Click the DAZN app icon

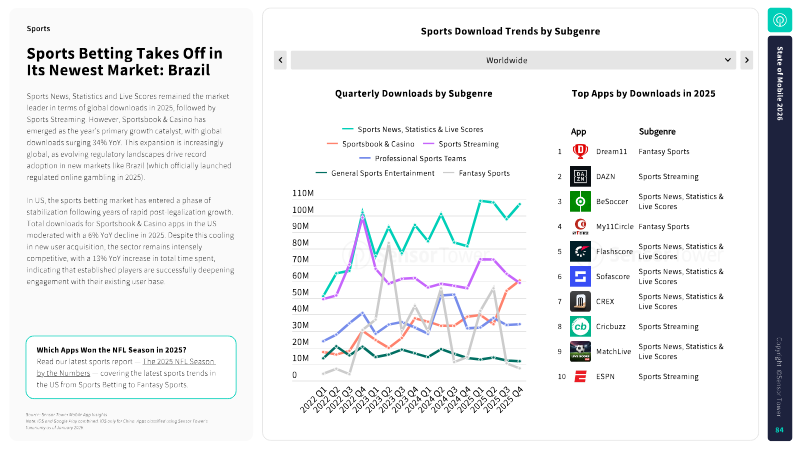point(580,176)
